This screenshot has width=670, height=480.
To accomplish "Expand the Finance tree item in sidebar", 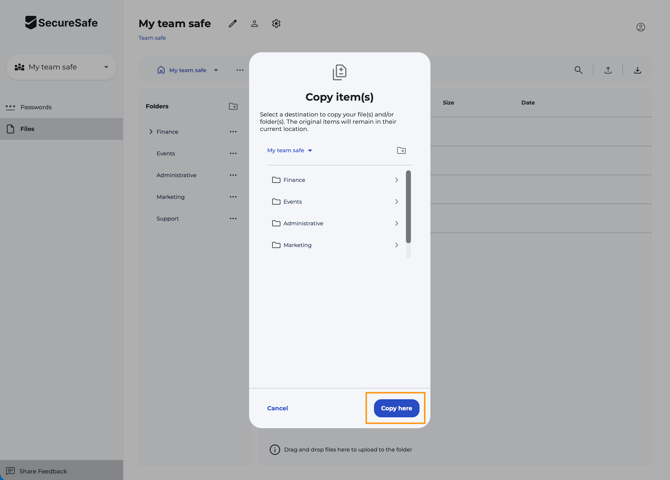I will [x=151, y=132].
